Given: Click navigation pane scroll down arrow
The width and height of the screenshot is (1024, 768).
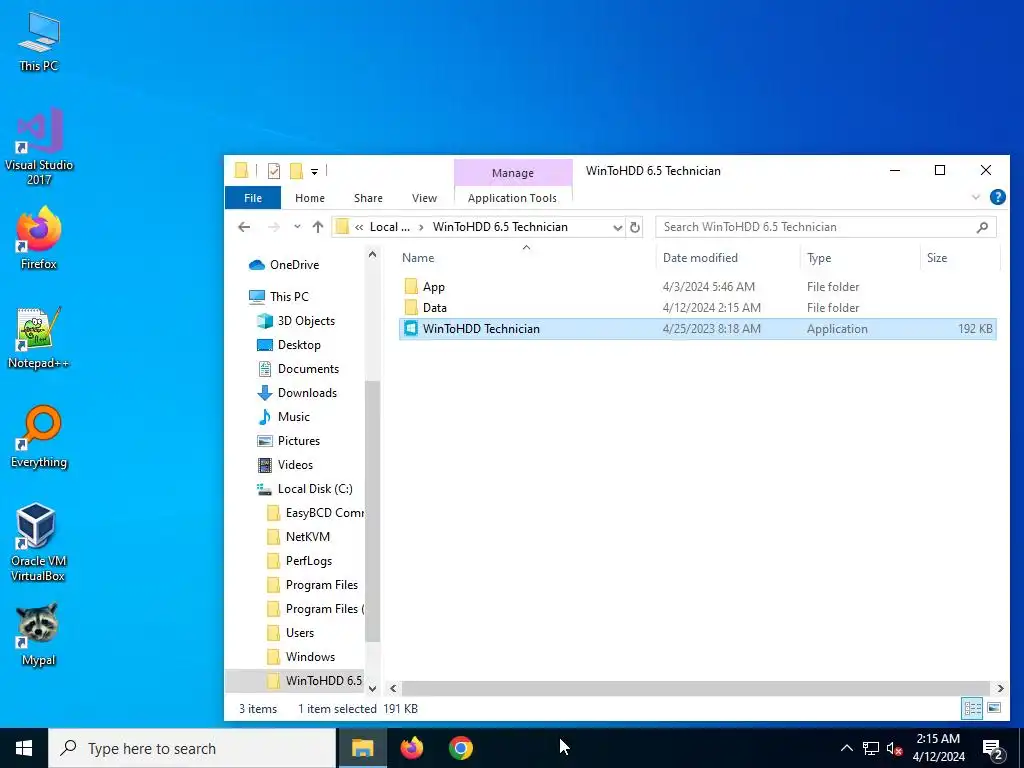Looking at the screenshot, I should (x=372, y=688).
